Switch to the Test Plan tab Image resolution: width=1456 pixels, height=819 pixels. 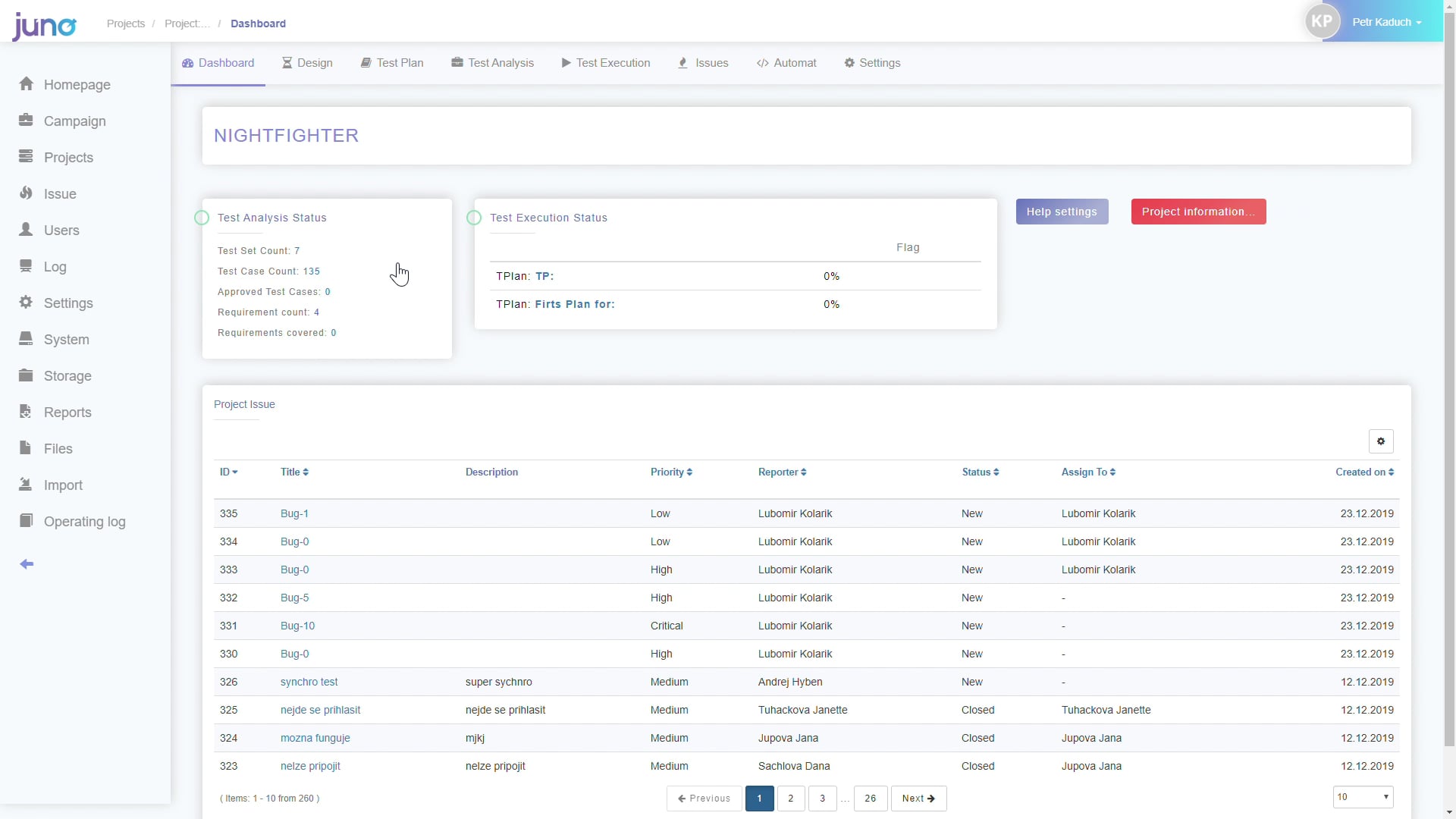[x=392, y=63]
